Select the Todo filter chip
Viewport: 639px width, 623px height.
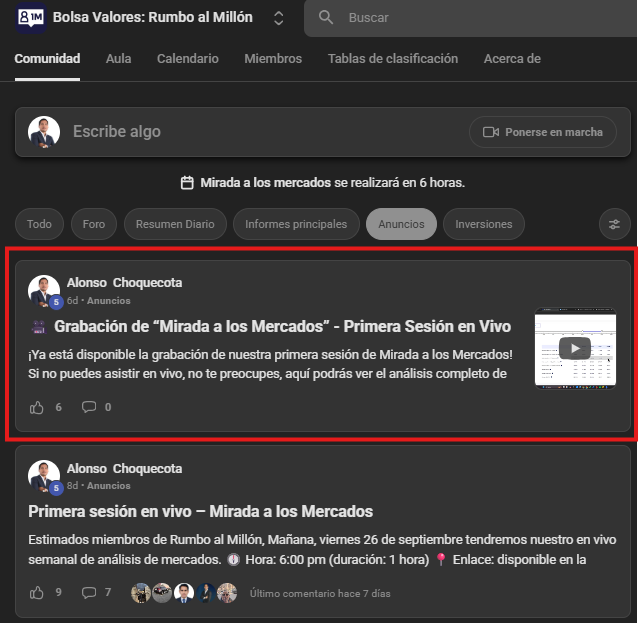click(x=39, y=224)
